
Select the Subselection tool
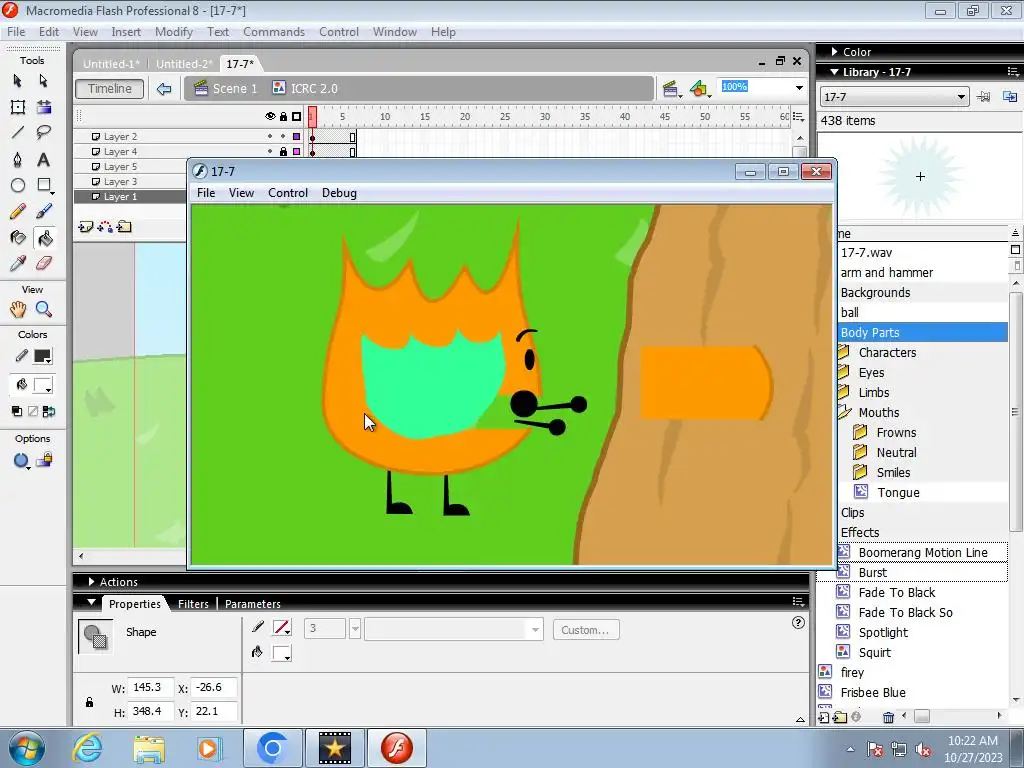pos(43,80)
